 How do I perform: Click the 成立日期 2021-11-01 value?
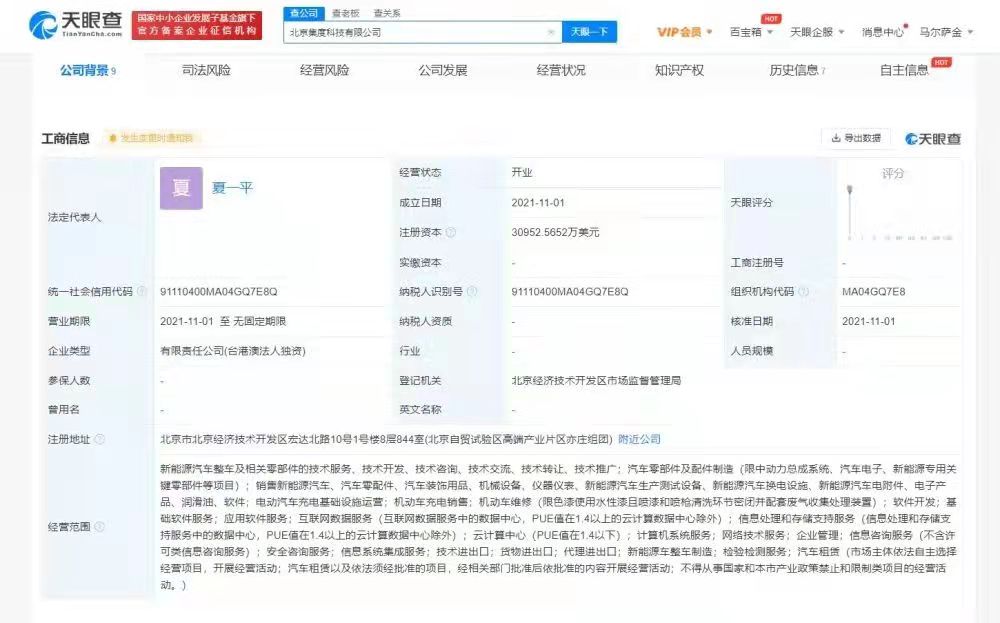click(538, 203)
